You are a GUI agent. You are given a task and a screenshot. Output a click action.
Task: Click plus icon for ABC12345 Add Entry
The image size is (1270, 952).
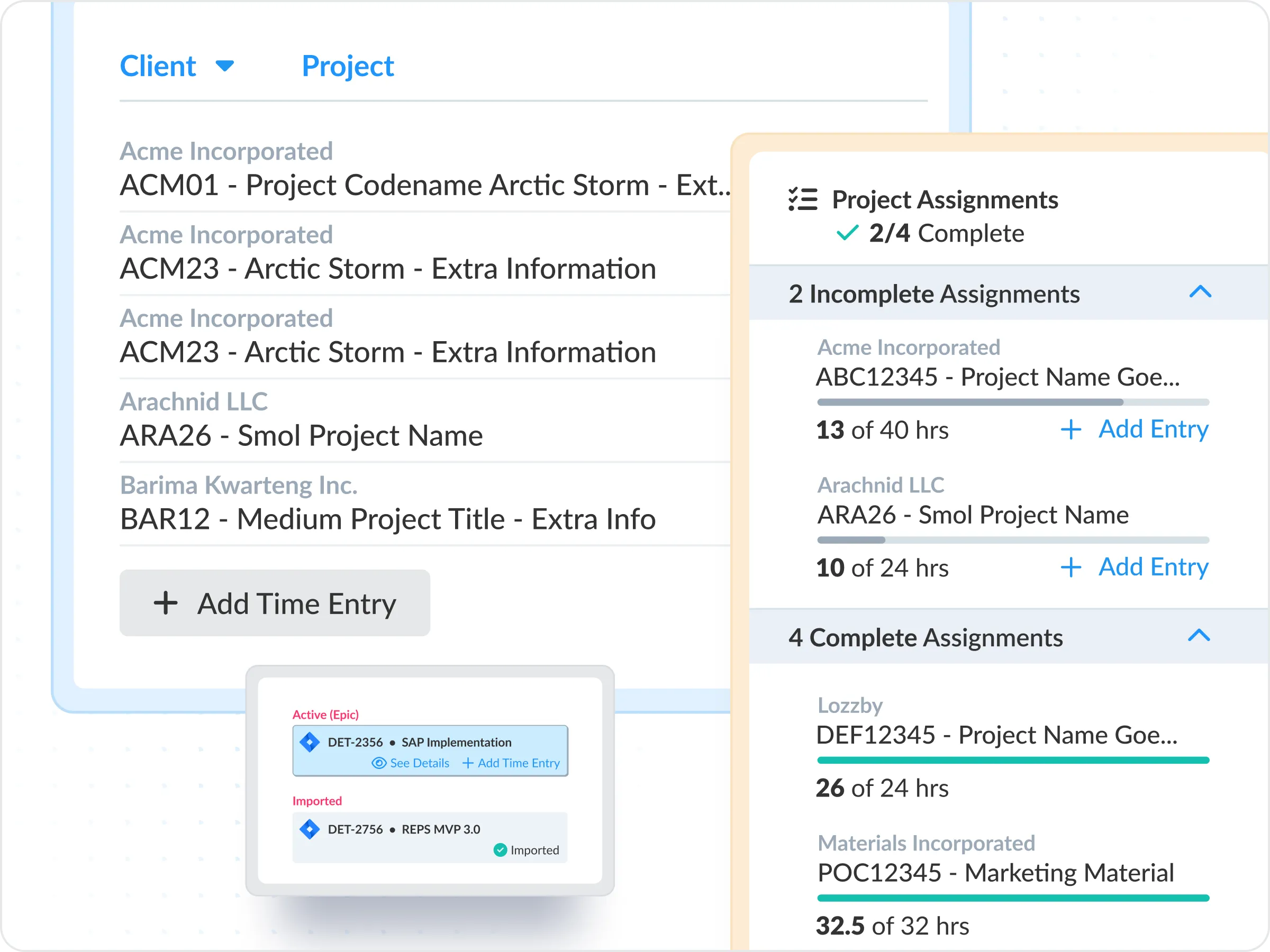click(x=1071, y=429)
